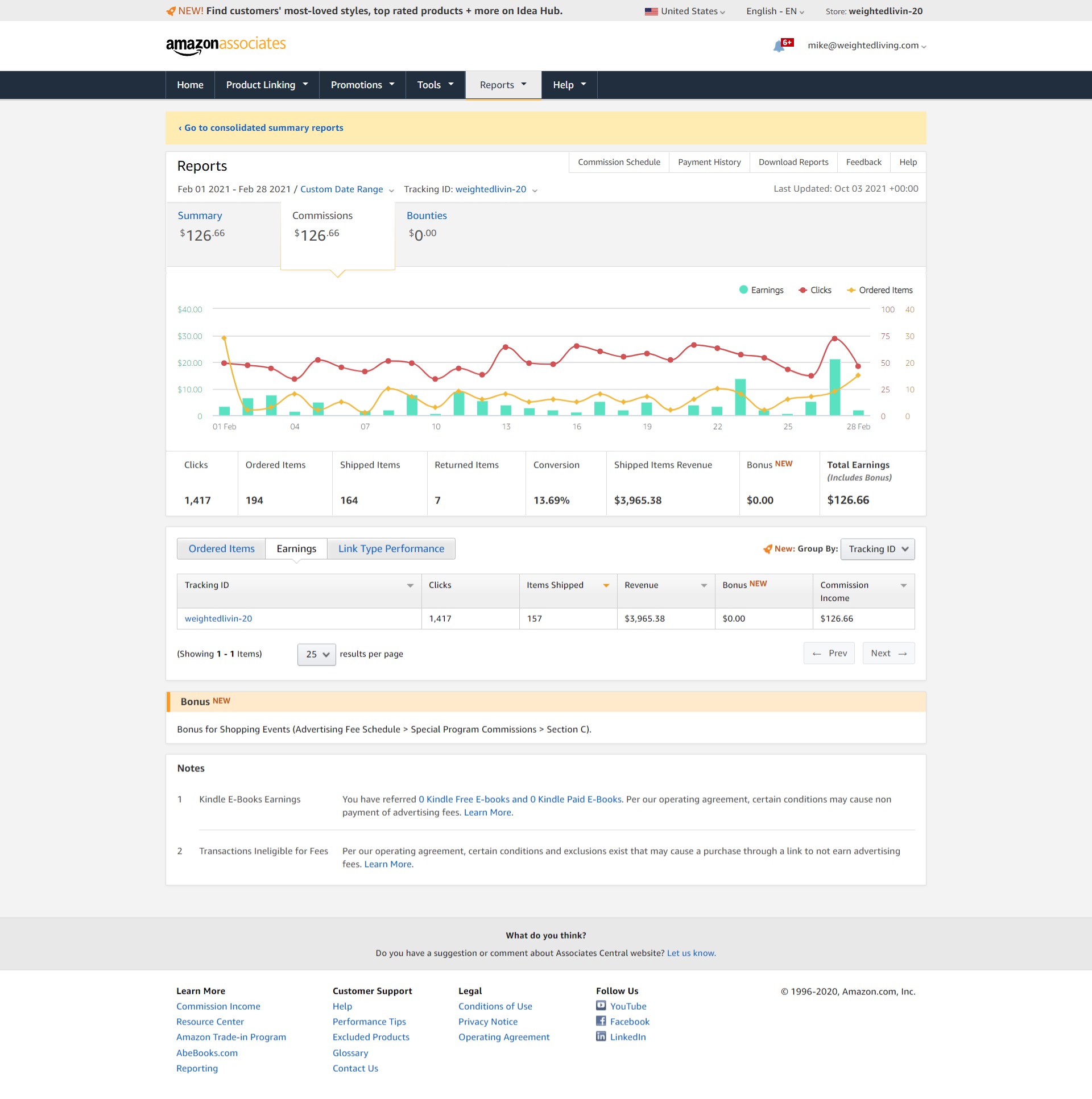The height and width of the screenshot is (1099, 1092).
Task: Open Kindle Free E-books referral link
Action: tap(520, 799)
